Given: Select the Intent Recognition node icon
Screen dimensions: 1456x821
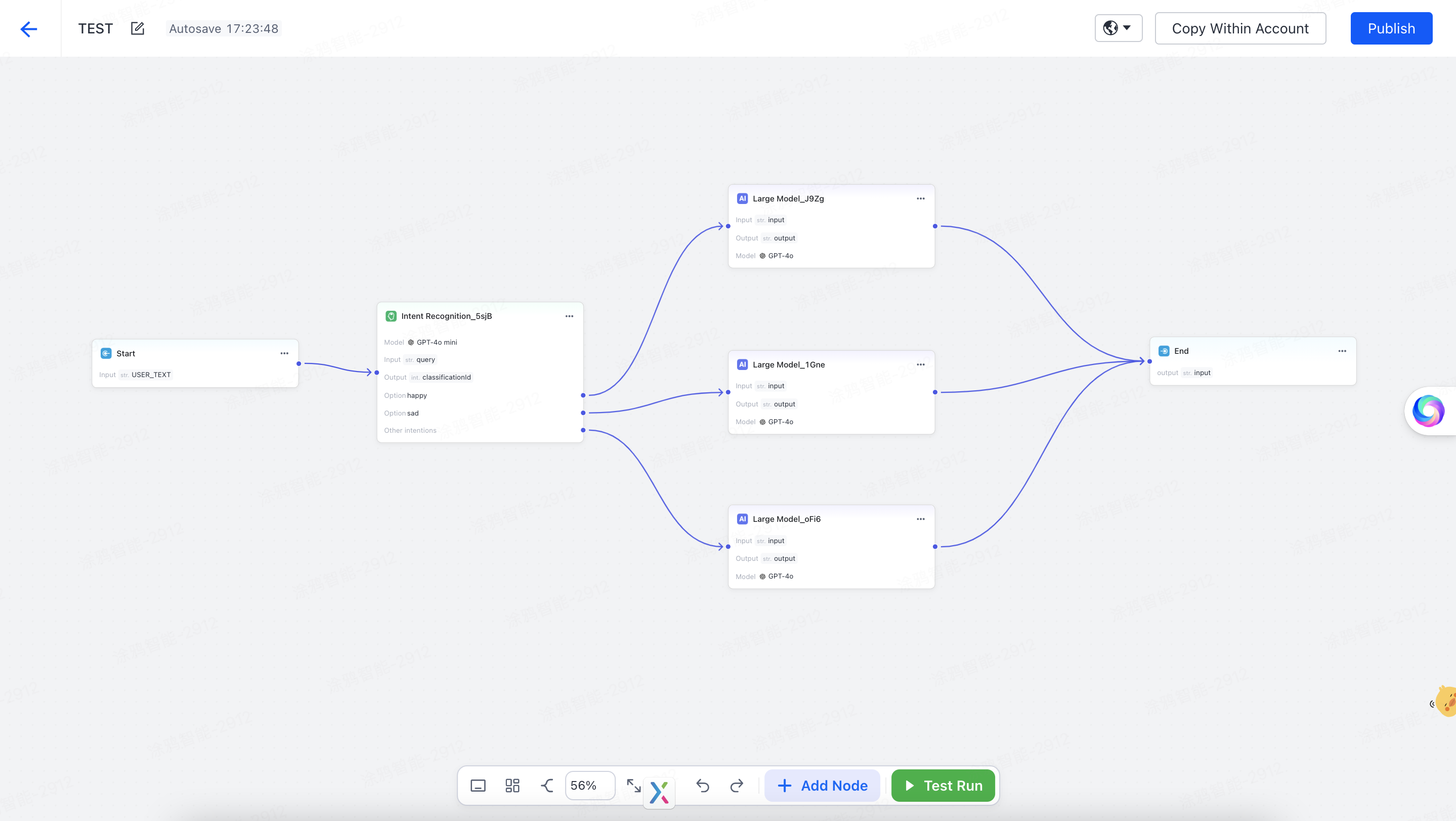Looking at the screenshot, I should pyautogui.click(x=391, y=316).
